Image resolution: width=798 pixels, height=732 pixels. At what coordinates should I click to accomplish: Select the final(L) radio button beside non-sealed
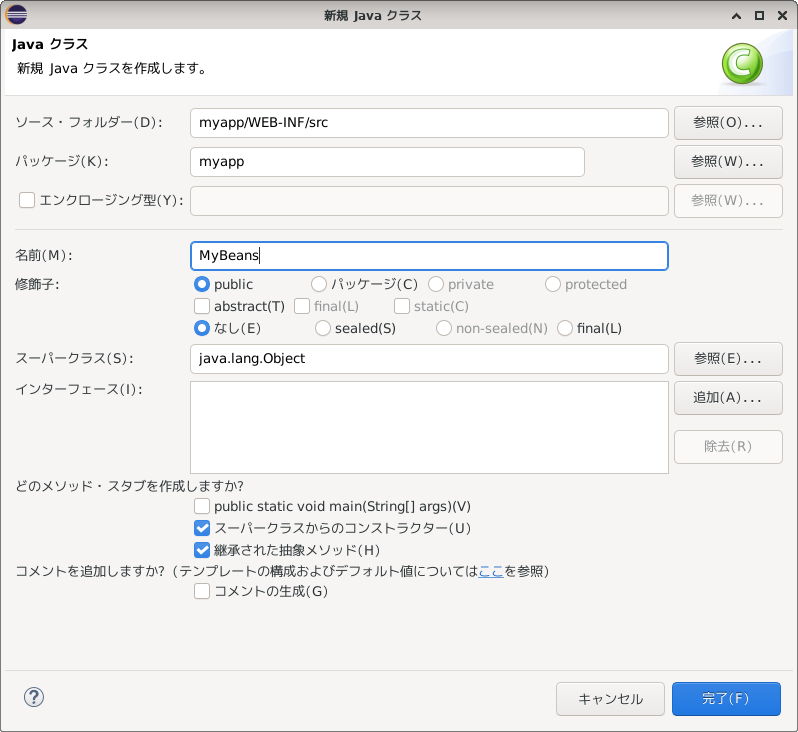(x=565, y=328)
